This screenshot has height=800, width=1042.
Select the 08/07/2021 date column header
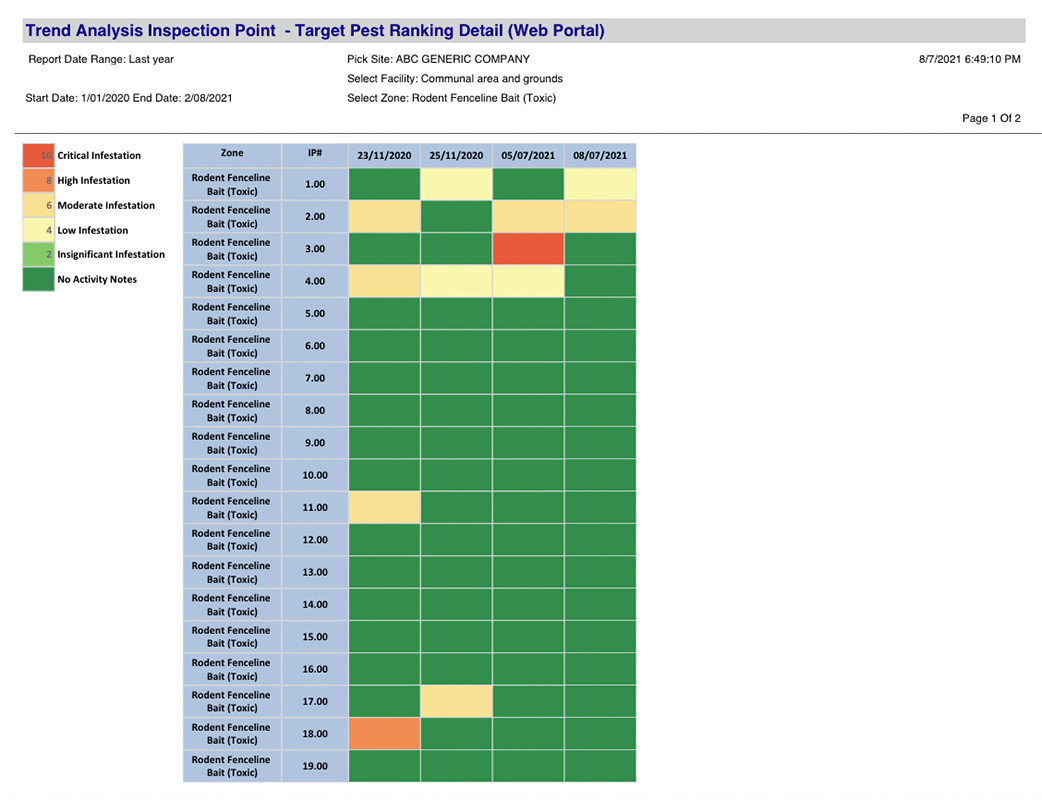(x=600, y=156)
